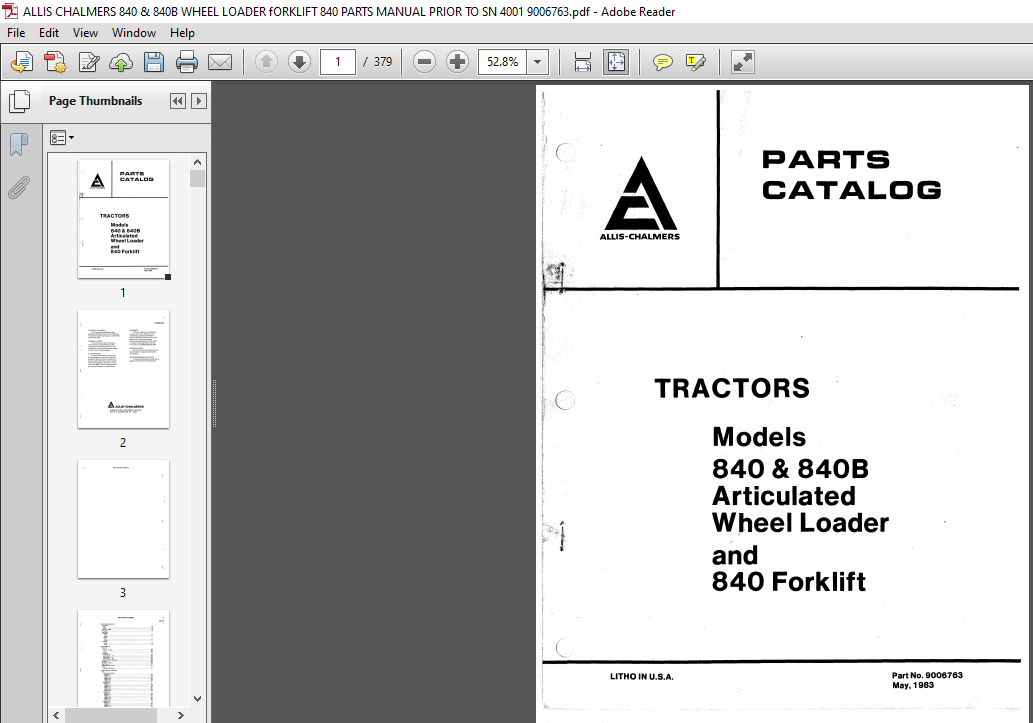The height and width of the screenshot is (723, 1033).
Task: Click the '840 Forklift' text
Action: tap(789, 582)
